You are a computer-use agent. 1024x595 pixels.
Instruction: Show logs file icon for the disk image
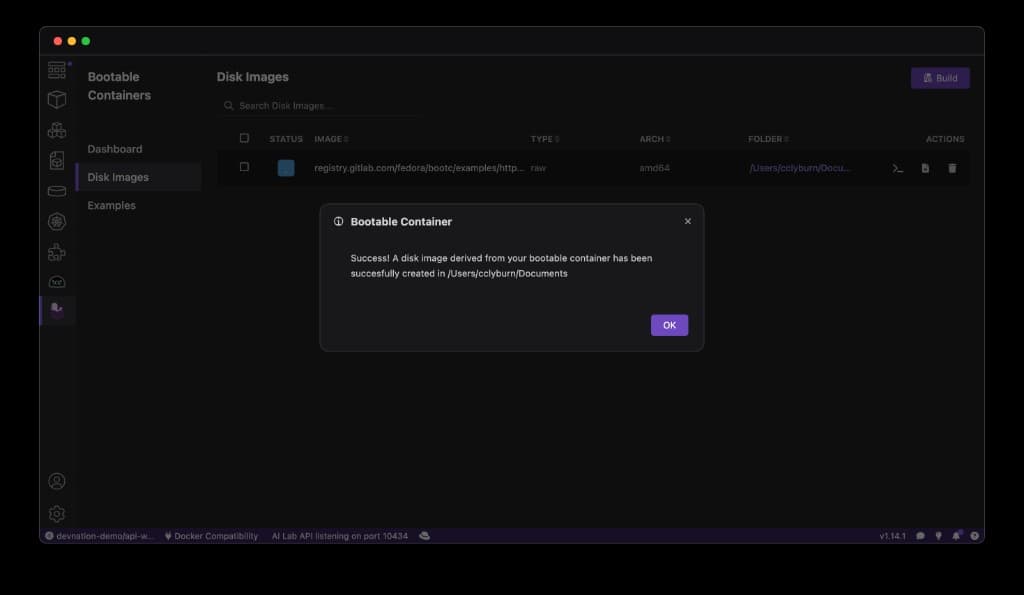(925, 168)
